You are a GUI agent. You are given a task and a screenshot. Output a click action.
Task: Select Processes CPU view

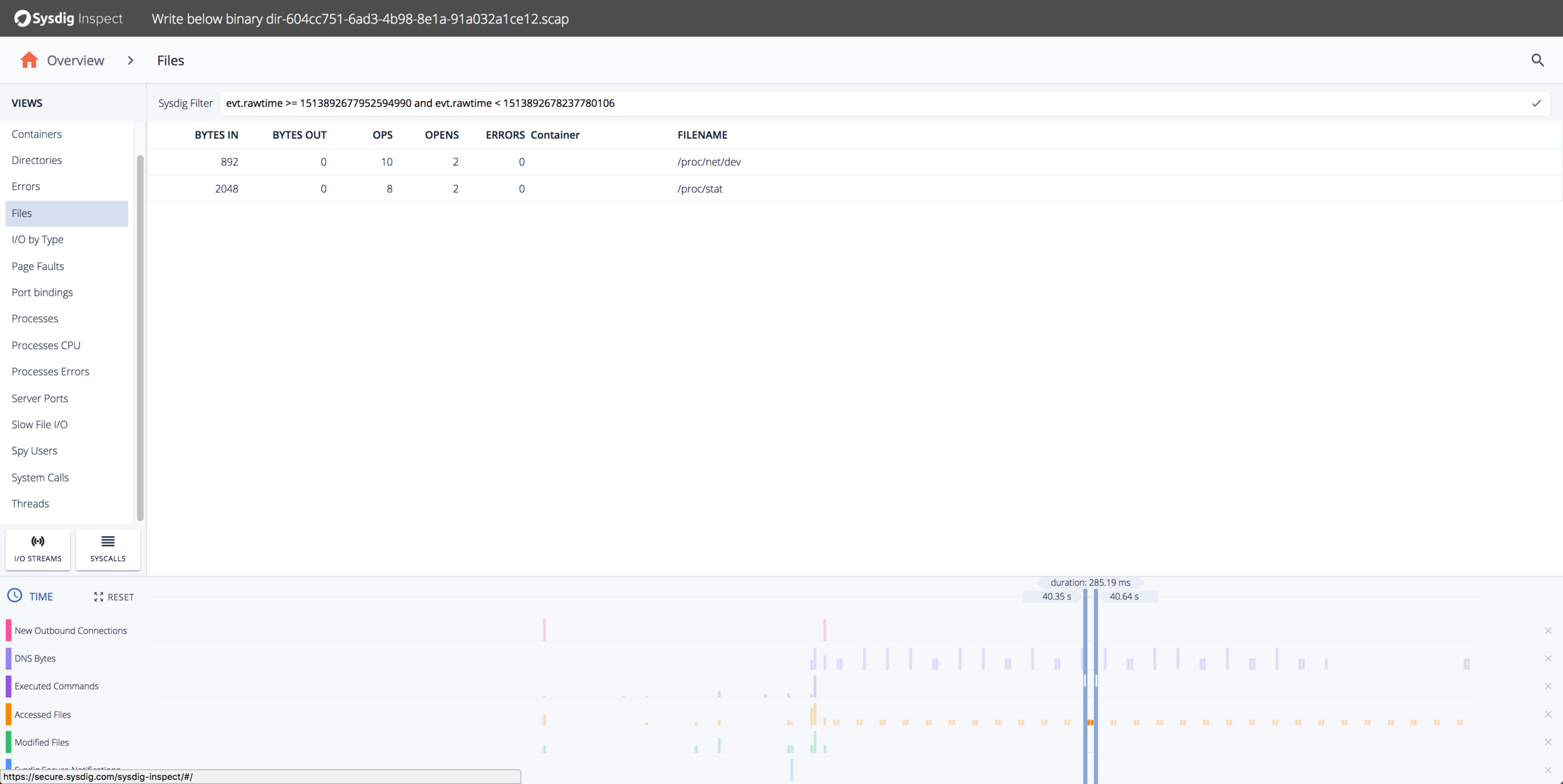point(67,346)
